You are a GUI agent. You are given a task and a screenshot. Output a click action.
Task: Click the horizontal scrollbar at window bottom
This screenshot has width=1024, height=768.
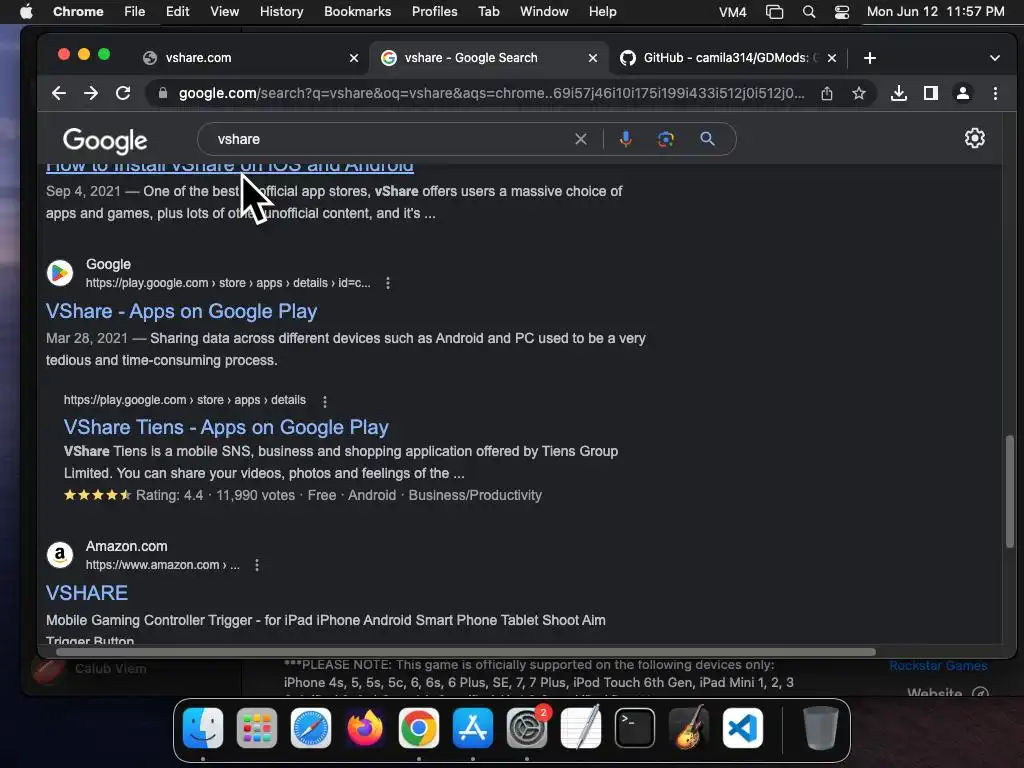pos(465,652)
